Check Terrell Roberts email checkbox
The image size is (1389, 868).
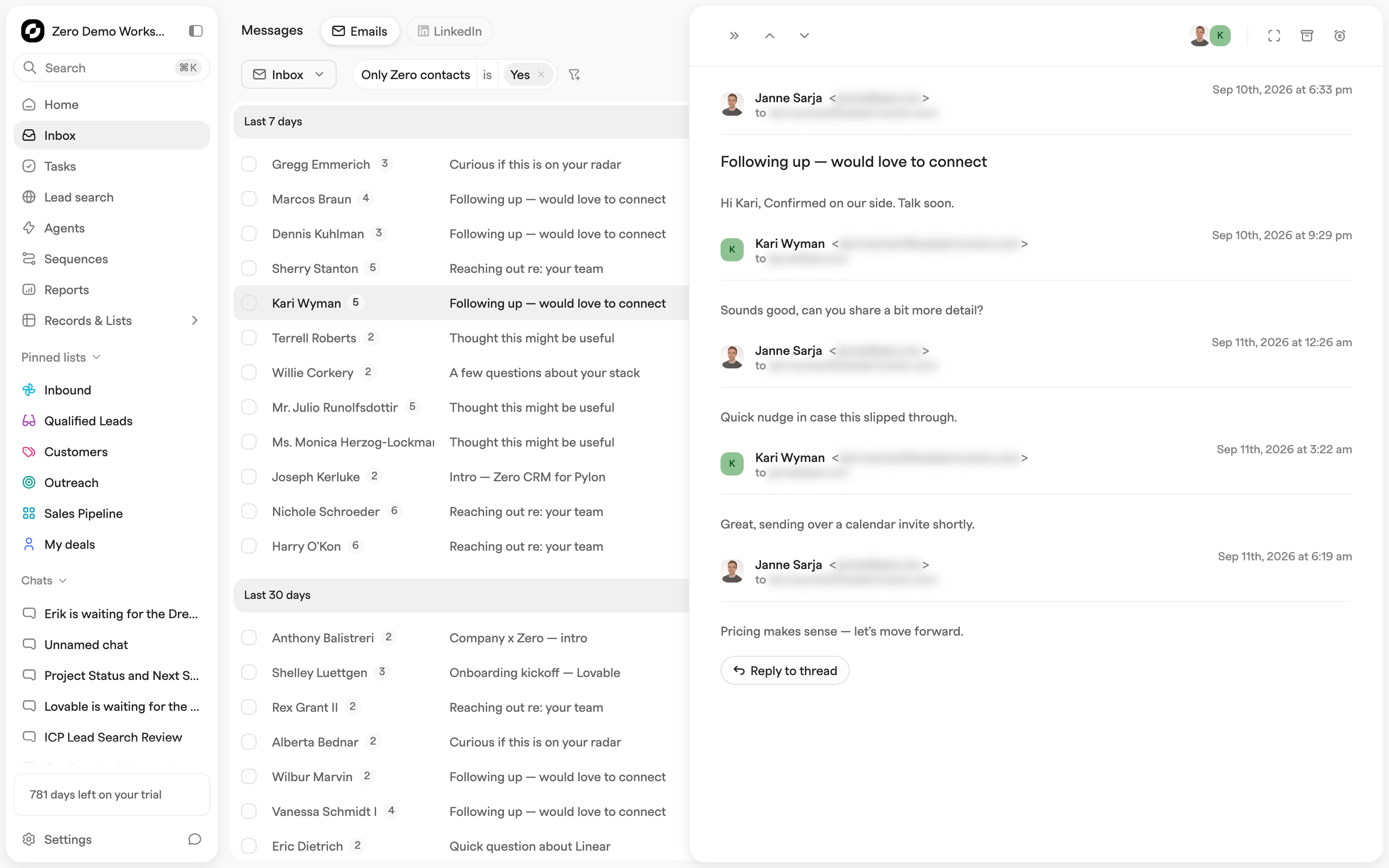tap(249, 338)
